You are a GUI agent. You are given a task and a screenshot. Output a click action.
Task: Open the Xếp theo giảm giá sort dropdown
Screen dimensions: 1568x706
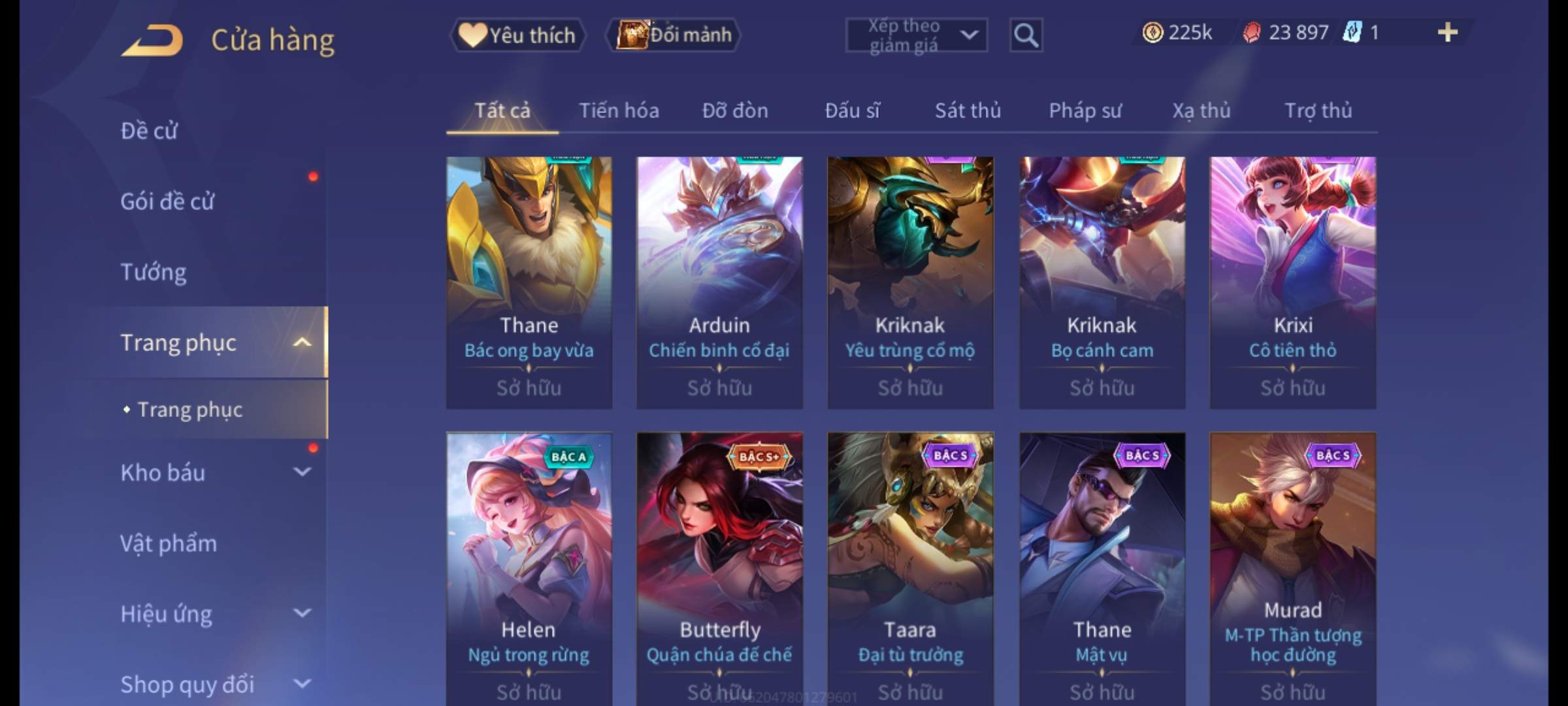click(917, 35)
